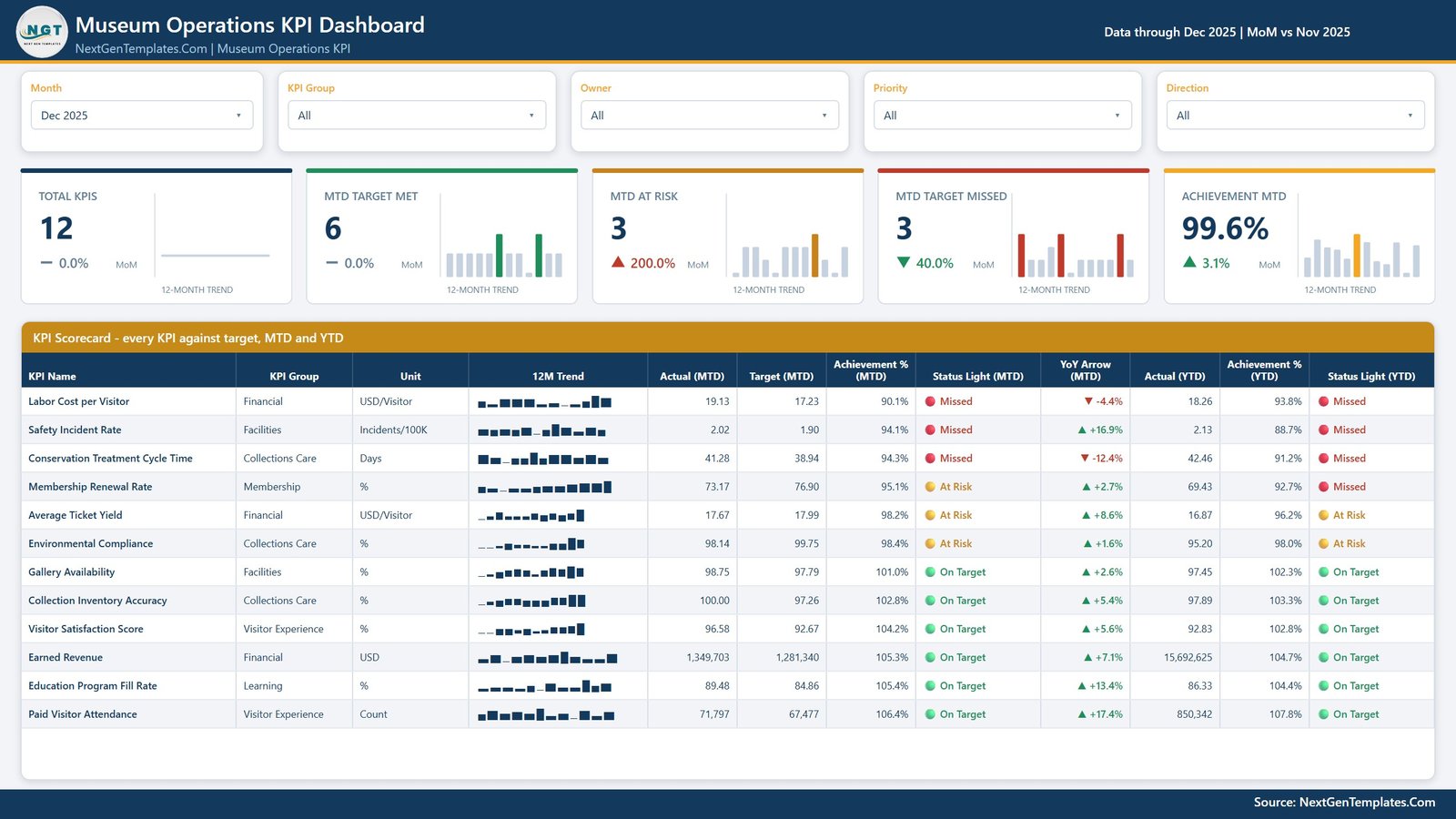Expand the Direction filter dropdown
Viewport: 1456px width, 819px height.
pyautogui.click(x=1296, y=116)
